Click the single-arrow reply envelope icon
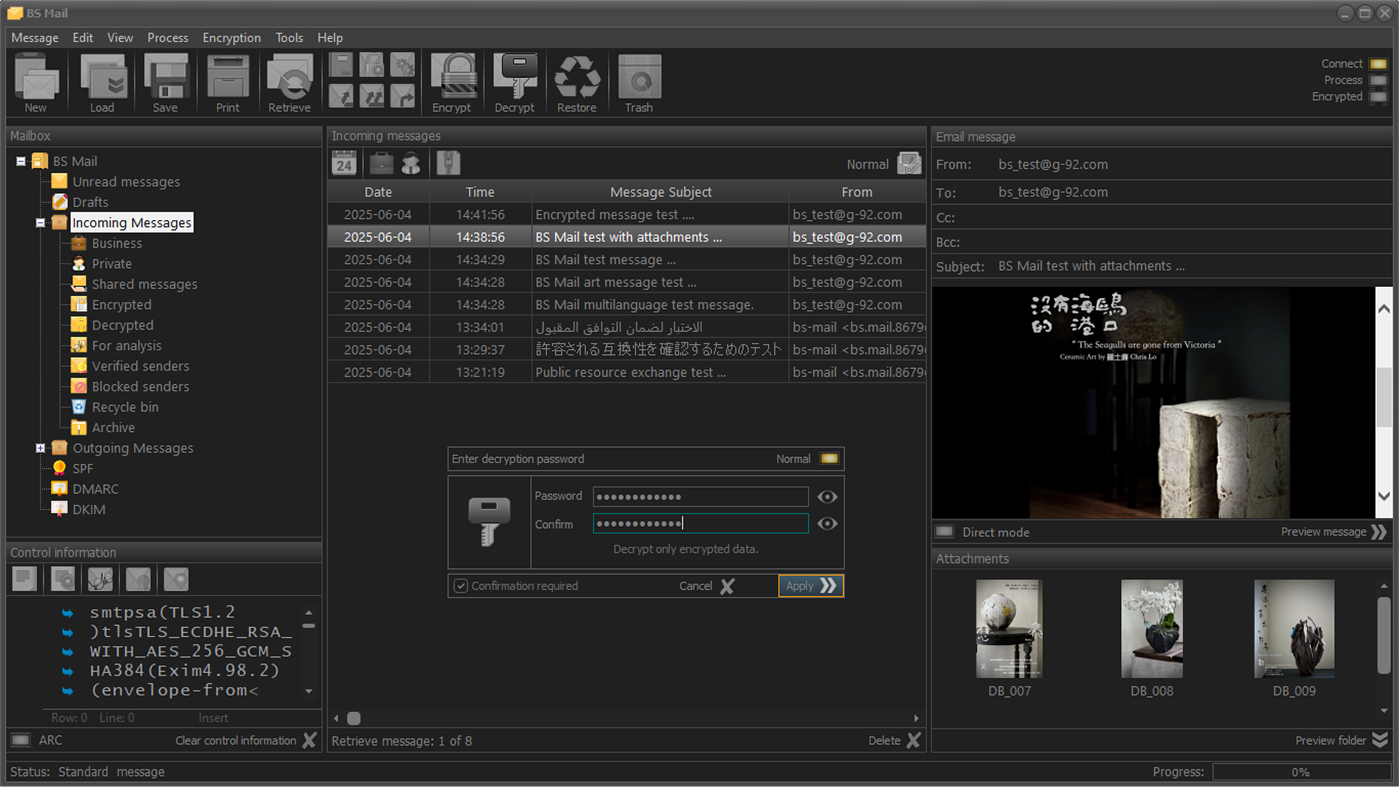 click(342, 95)
